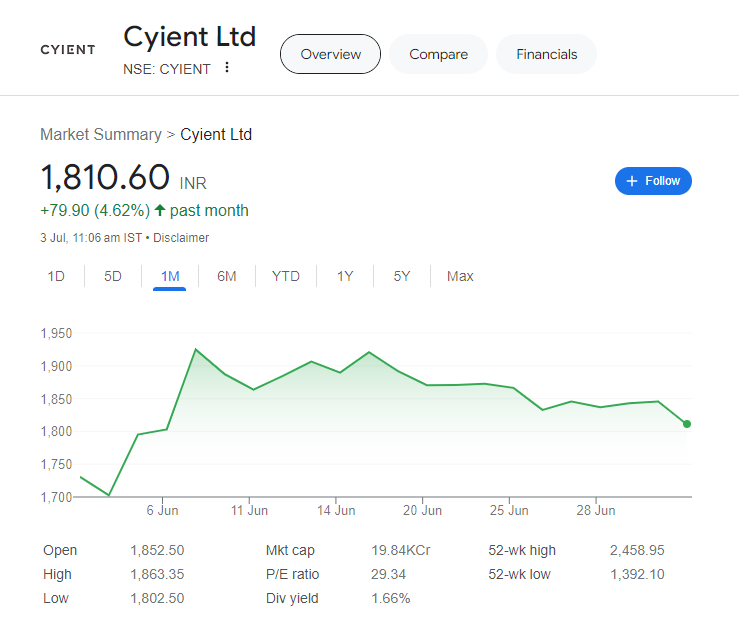
Task: Click the green endpoint dot on the chart
Action: click(687, 424)
